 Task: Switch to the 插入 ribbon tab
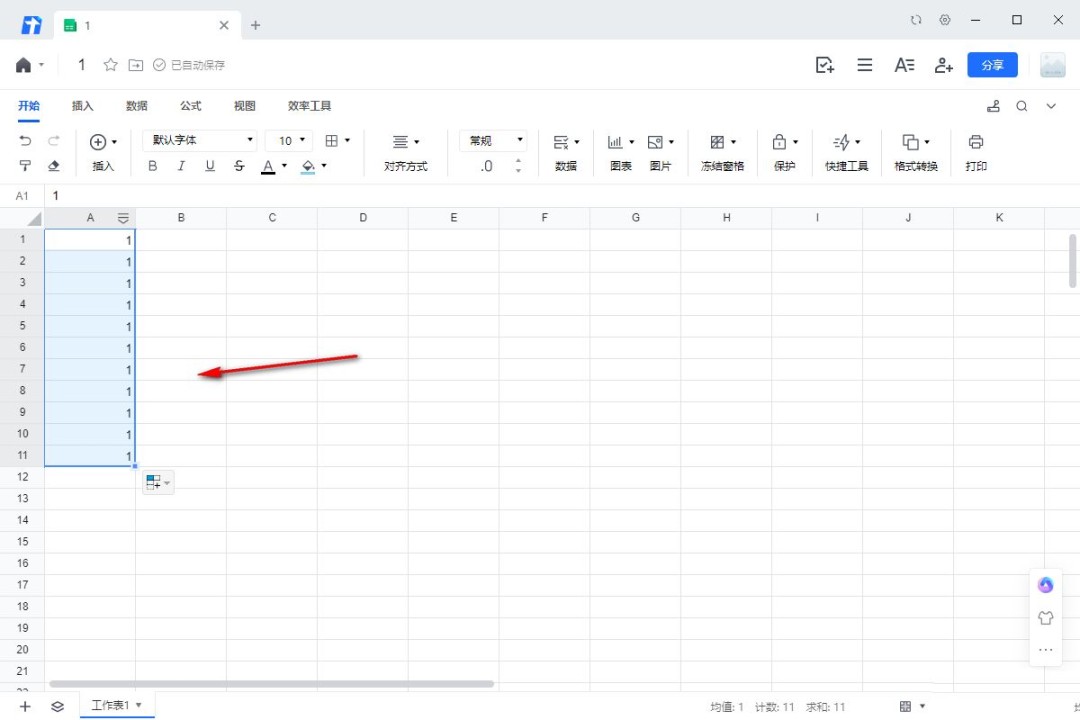coord(83,106)
